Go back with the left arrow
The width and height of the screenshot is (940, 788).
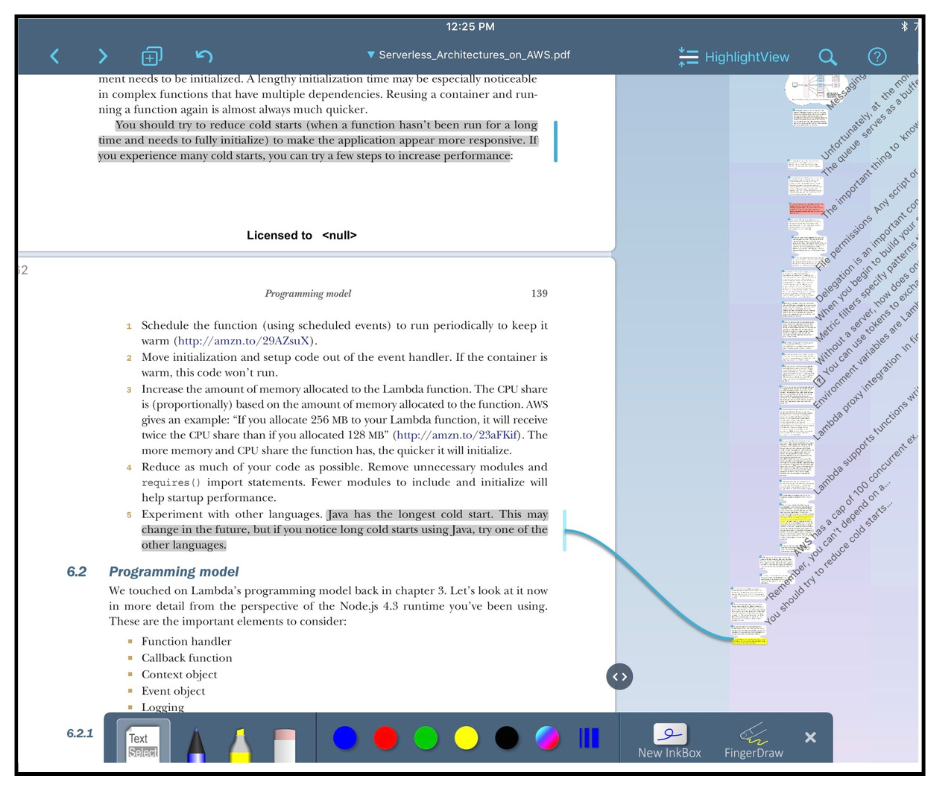click(55, 56)
